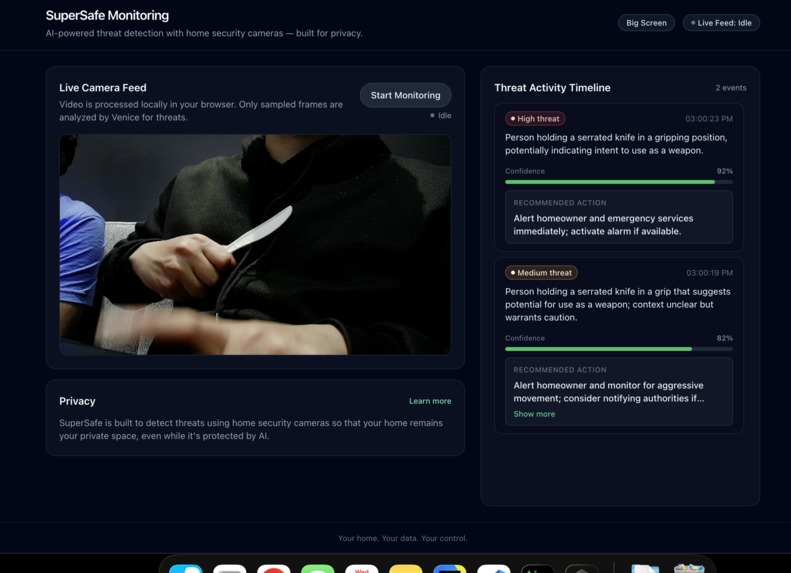Click the Medium threat badge
Screen dimensions: 791x573
point(541,273)
